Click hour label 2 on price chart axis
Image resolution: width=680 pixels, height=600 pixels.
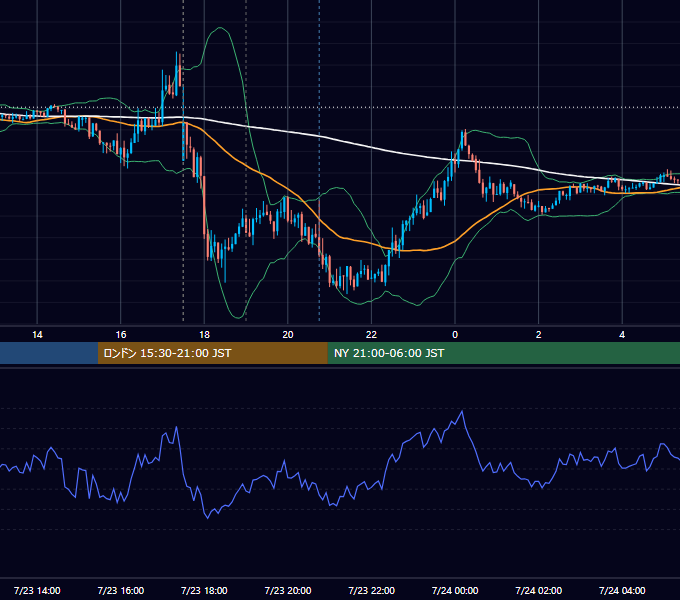(539, 335)
